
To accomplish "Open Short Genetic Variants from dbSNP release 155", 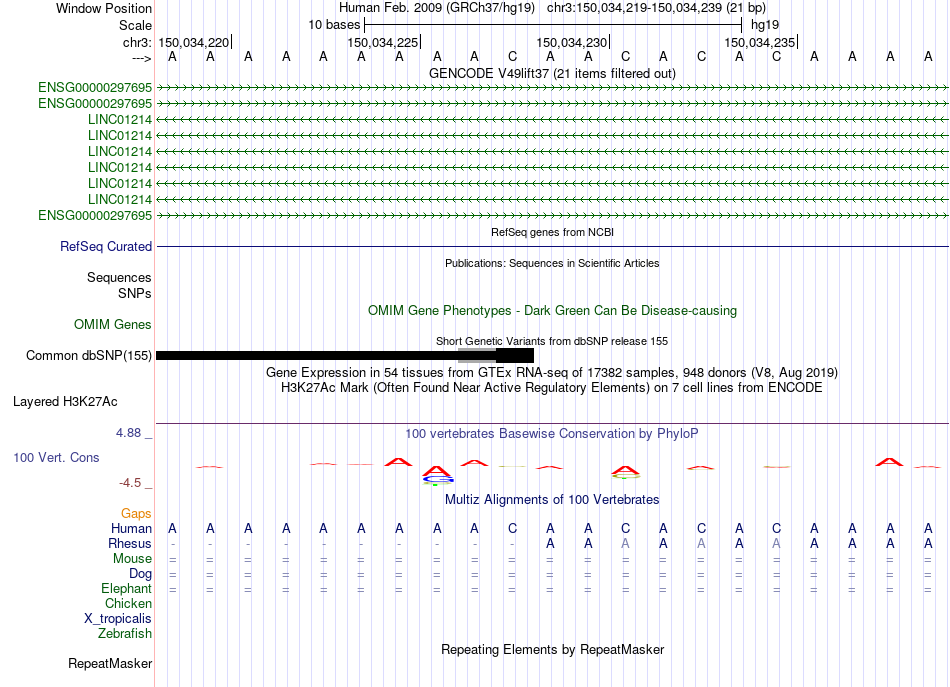I will tap(552, 341).
